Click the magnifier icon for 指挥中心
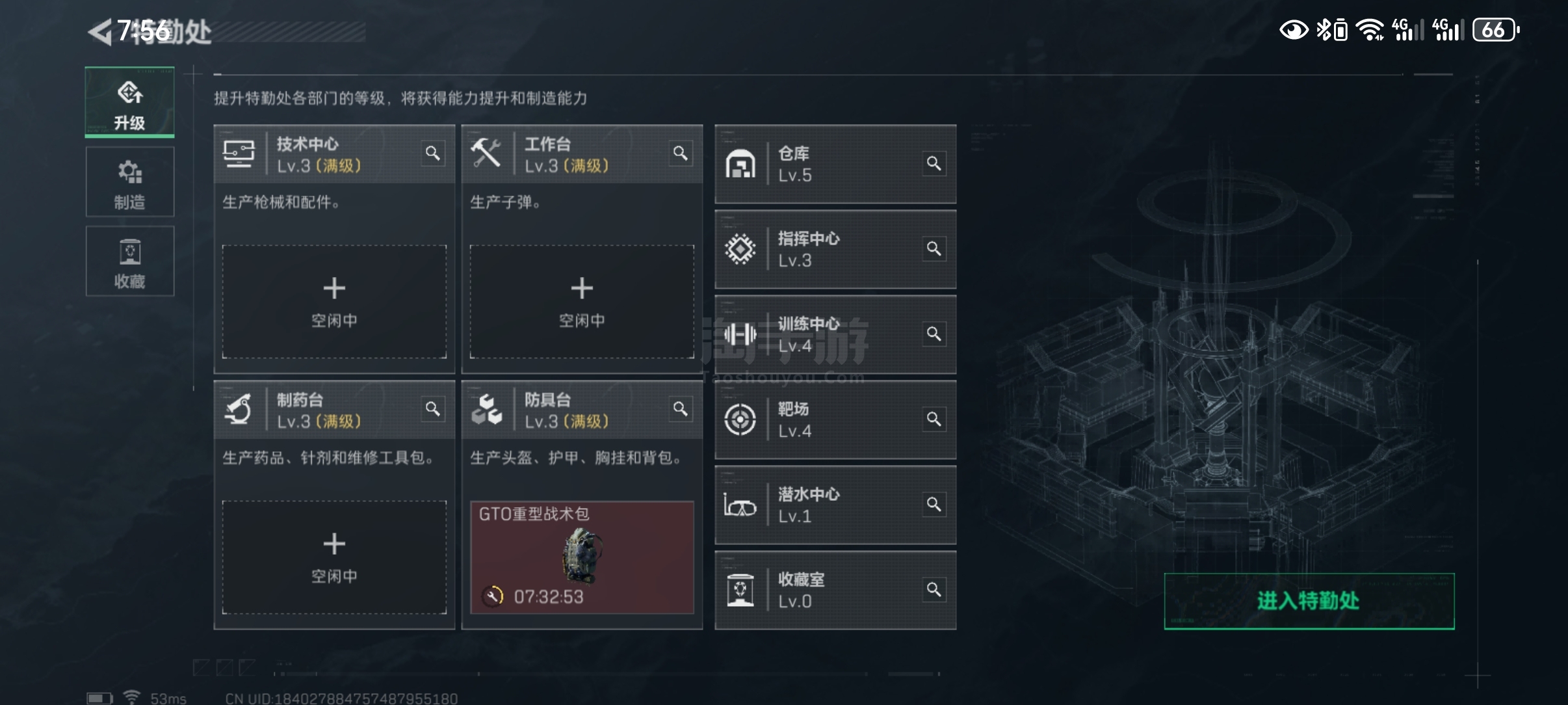The width and height of the screenshot is (1568, 705). [934, 248]
